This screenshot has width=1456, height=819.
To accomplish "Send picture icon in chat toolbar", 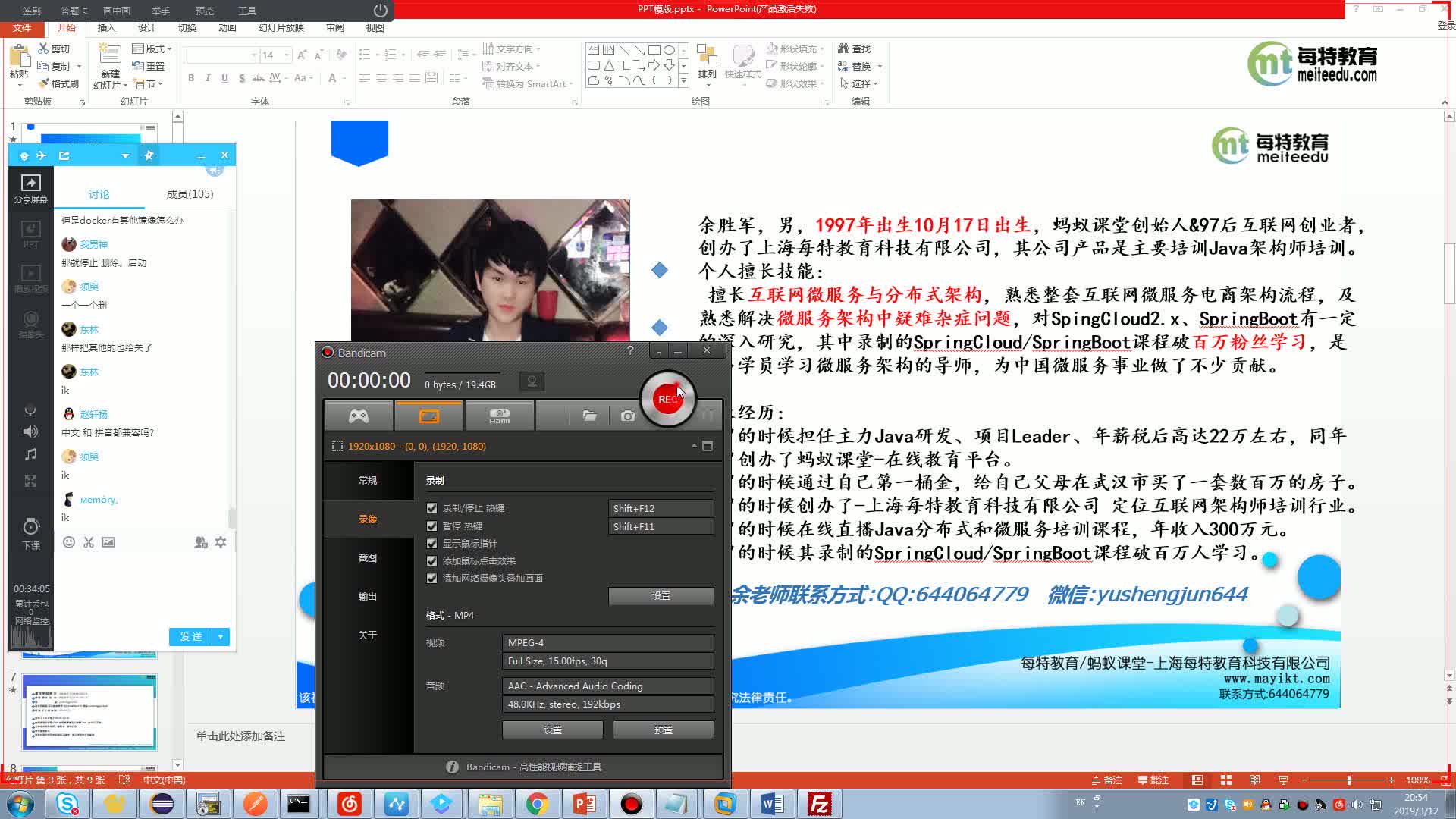I will (108, 542).
